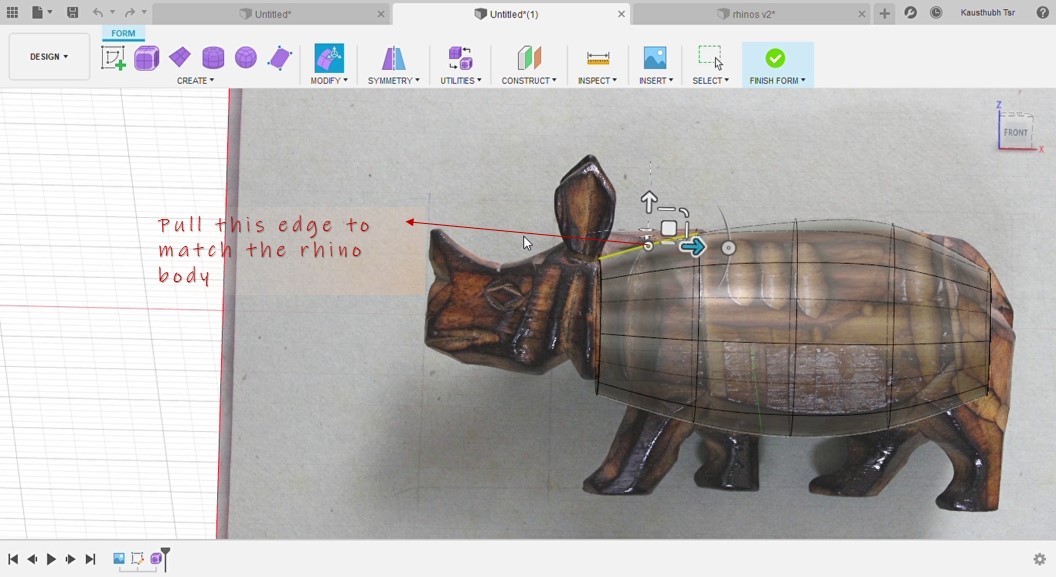Open the redo history dropdown arrow
Image resolution: width=1056 pixels, height=577 pixels.
pos(143,13)
